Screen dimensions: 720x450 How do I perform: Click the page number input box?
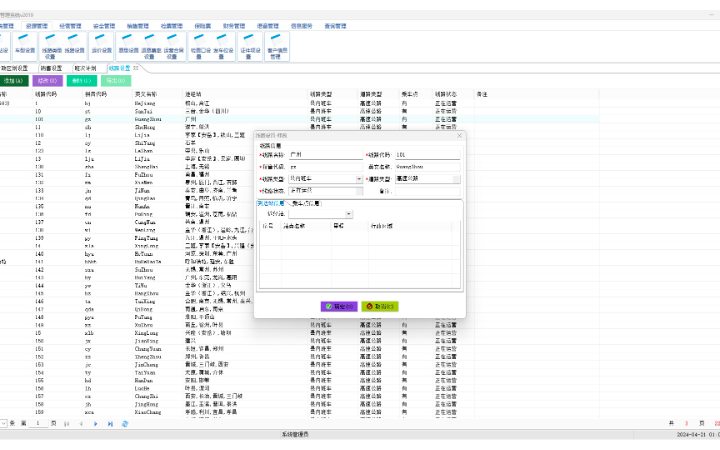(x=38, y=423)
